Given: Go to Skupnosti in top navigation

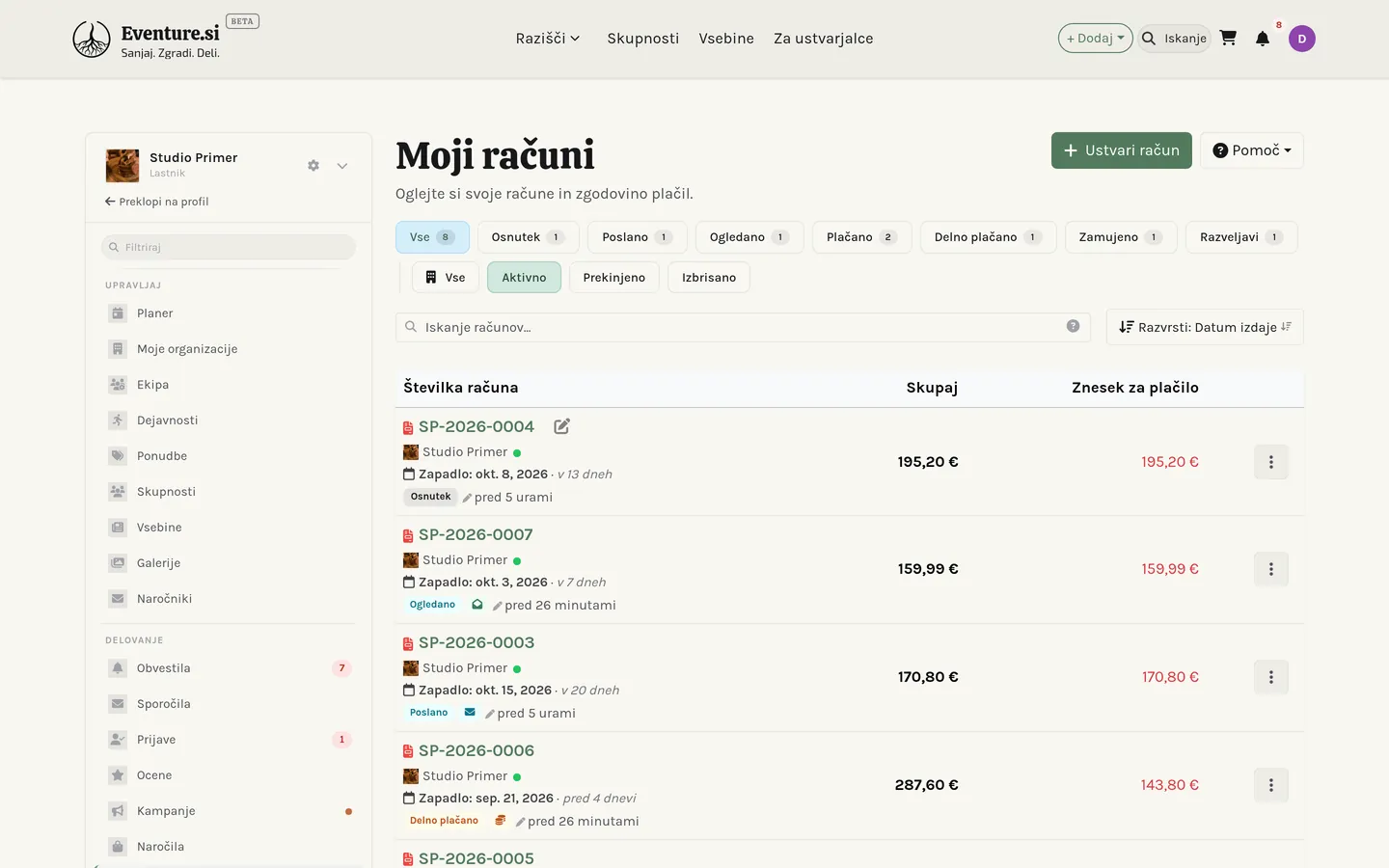Looking at the screenshot, I should (x=643, y=39).
